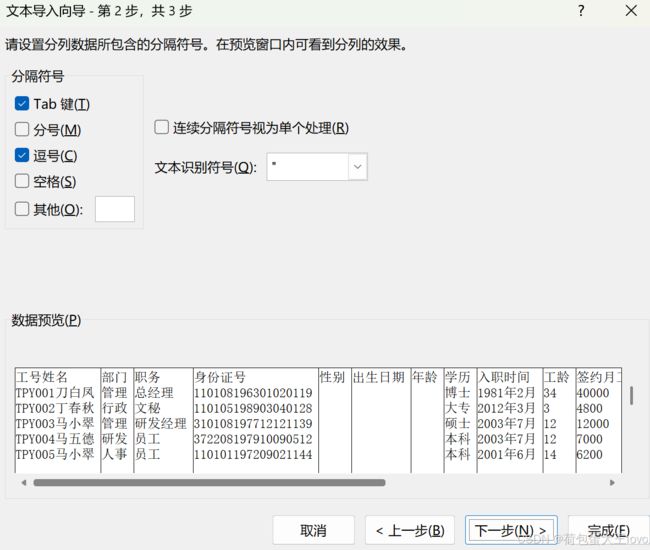Click the 2012年3月 hire date cell
The height and width of the screenshot is (550, 650).
pos(507,408)
